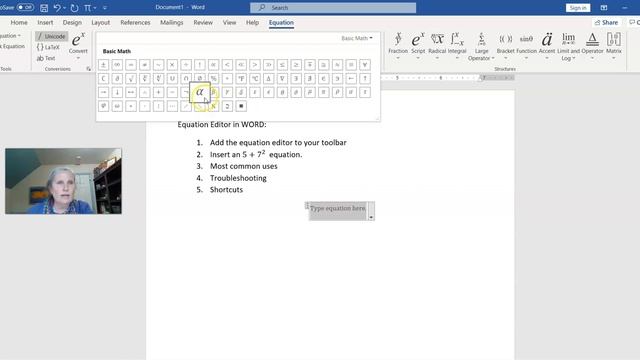Insert the division sign symbol
This screenshot has width=640, height=360.
click(186, 65)
